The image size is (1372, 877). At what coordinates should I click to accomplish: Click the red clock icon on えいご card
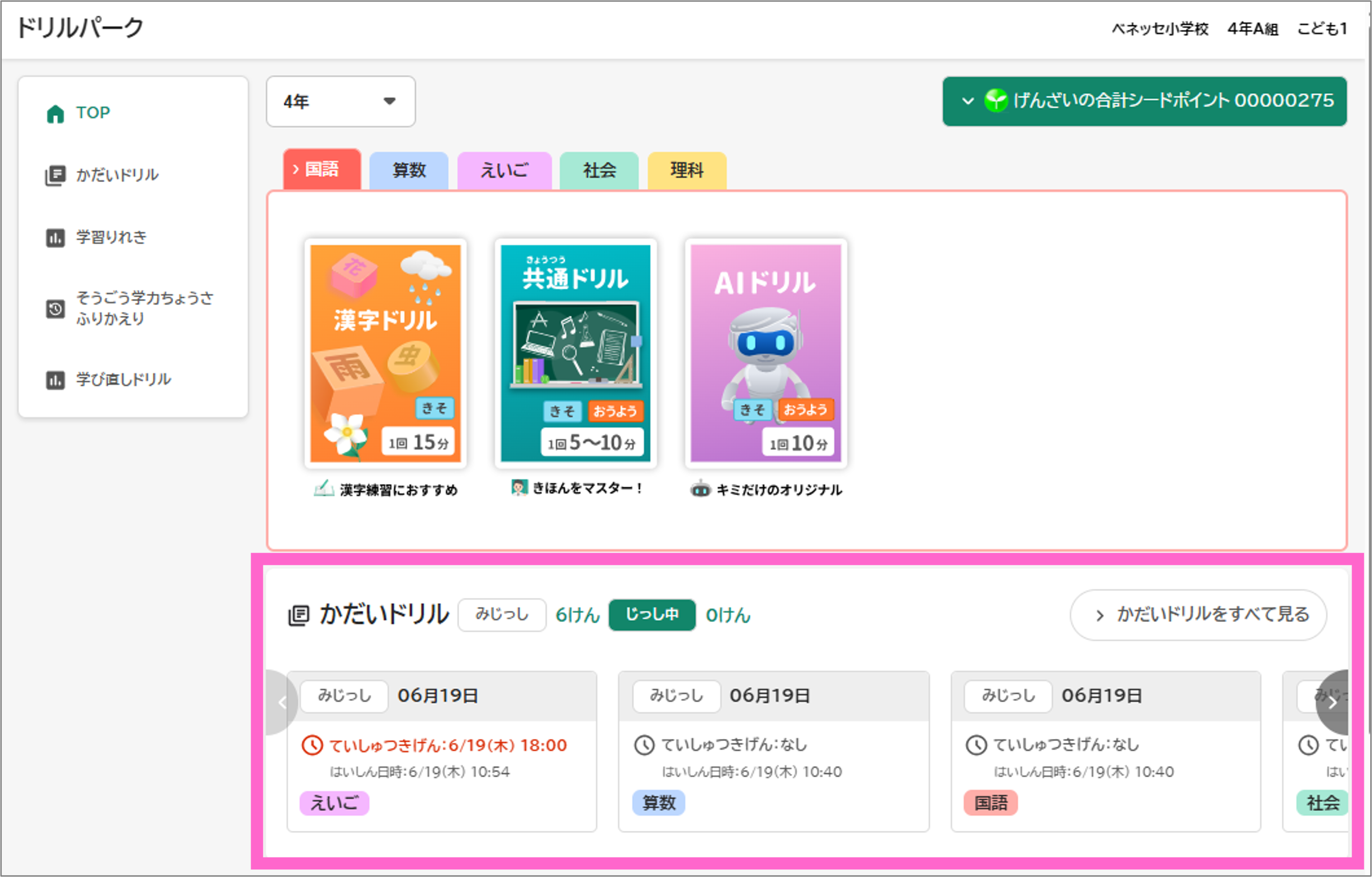coord(312,745)
